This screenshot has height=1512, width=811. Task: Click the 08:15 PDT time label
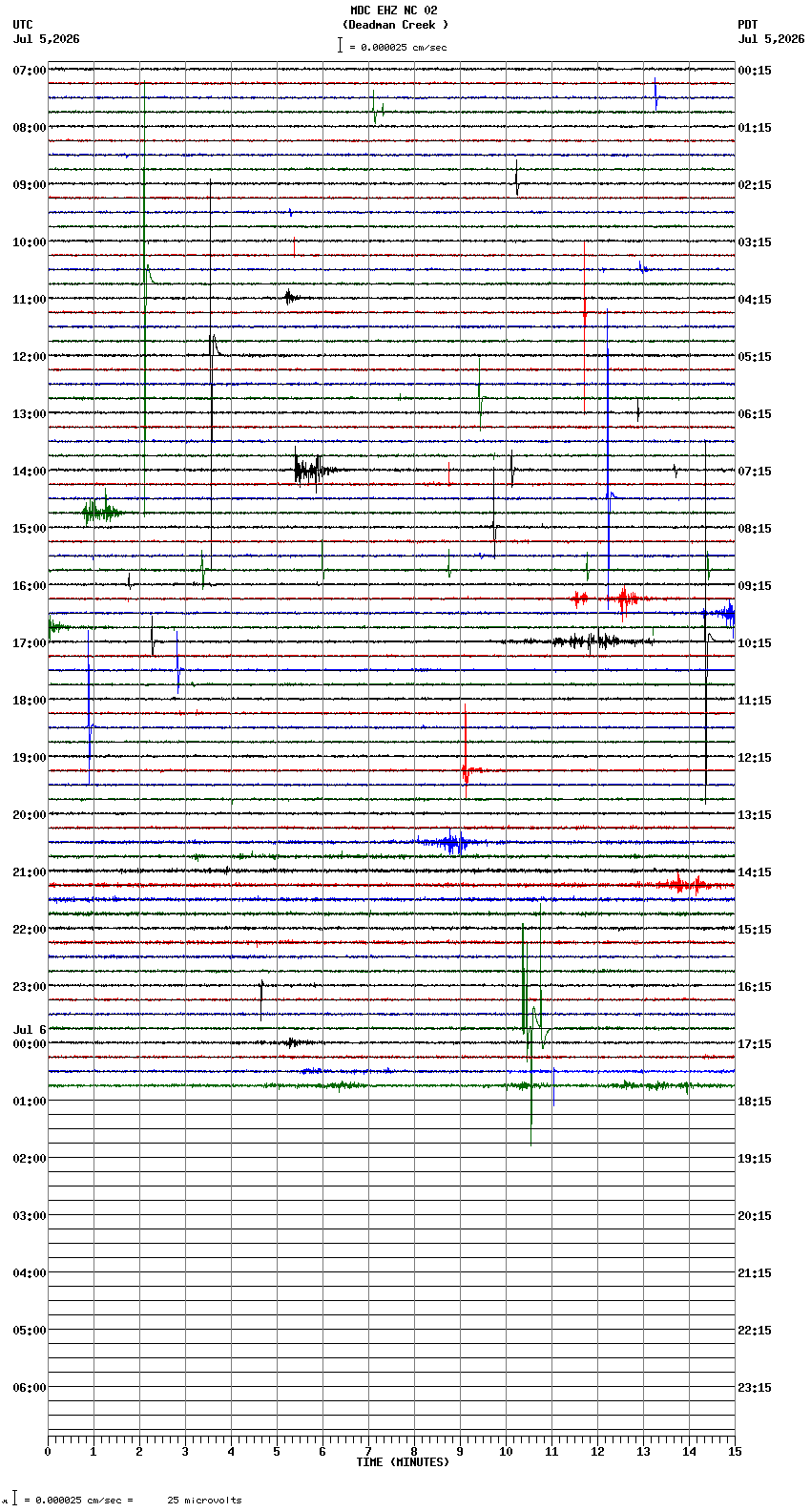click(x=755, y=529)
